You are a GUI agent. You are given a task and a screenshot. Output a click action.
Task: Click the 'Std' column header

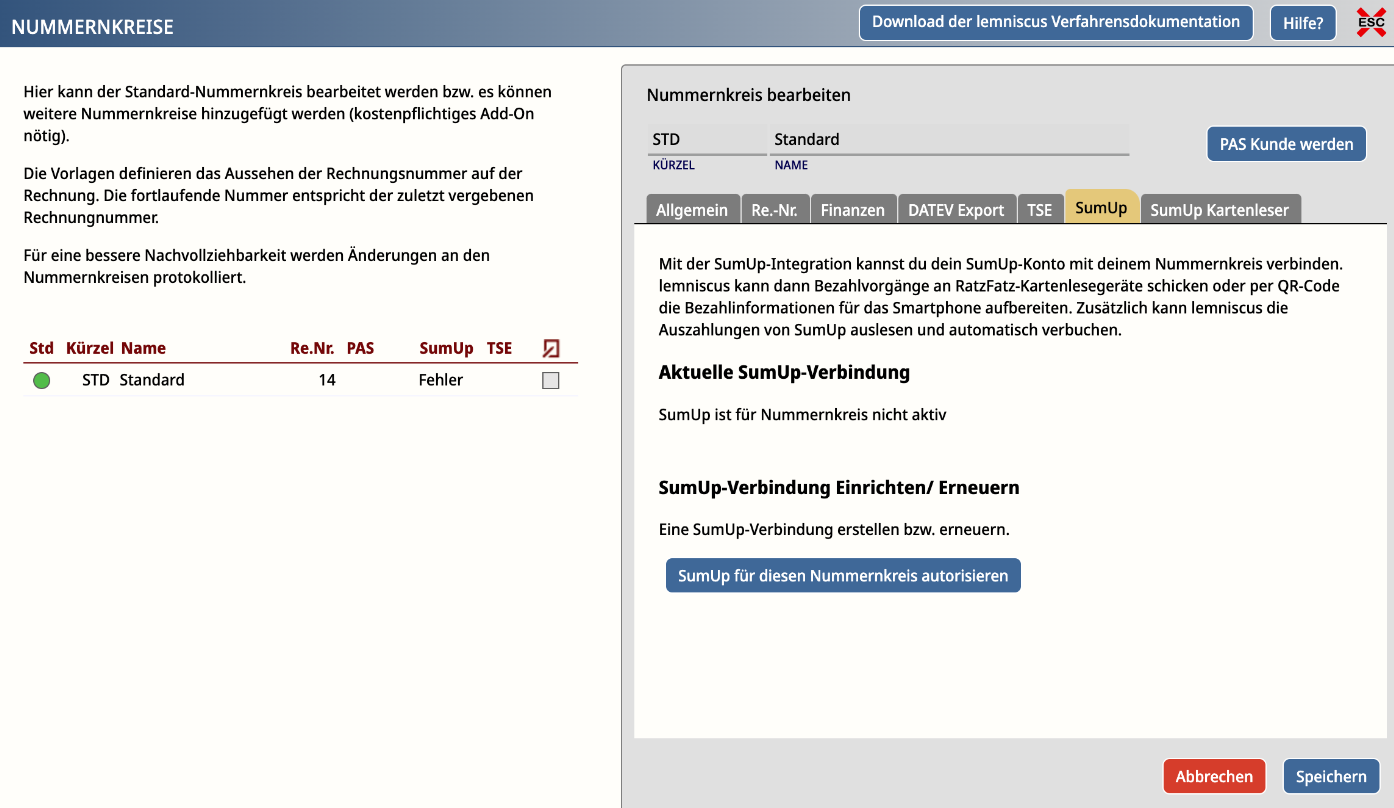(42, 348)
